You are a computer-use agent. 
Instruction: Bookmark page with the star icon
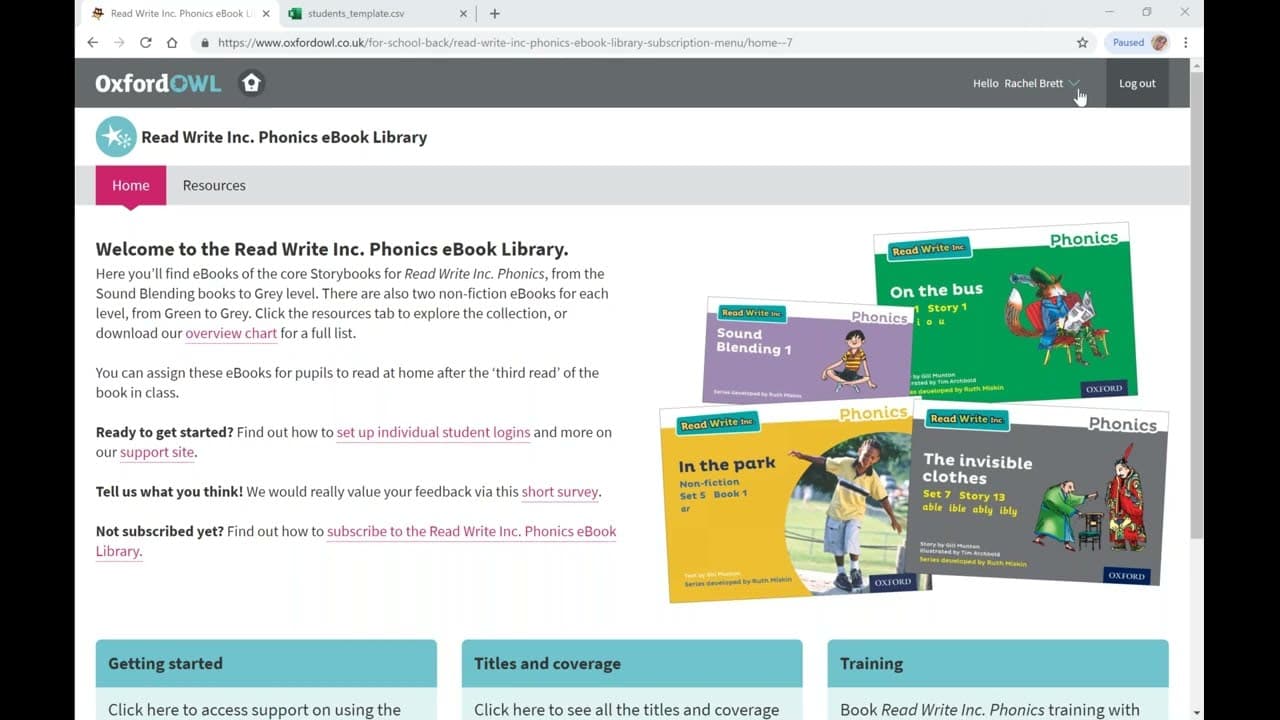[x=1082, y=42]
